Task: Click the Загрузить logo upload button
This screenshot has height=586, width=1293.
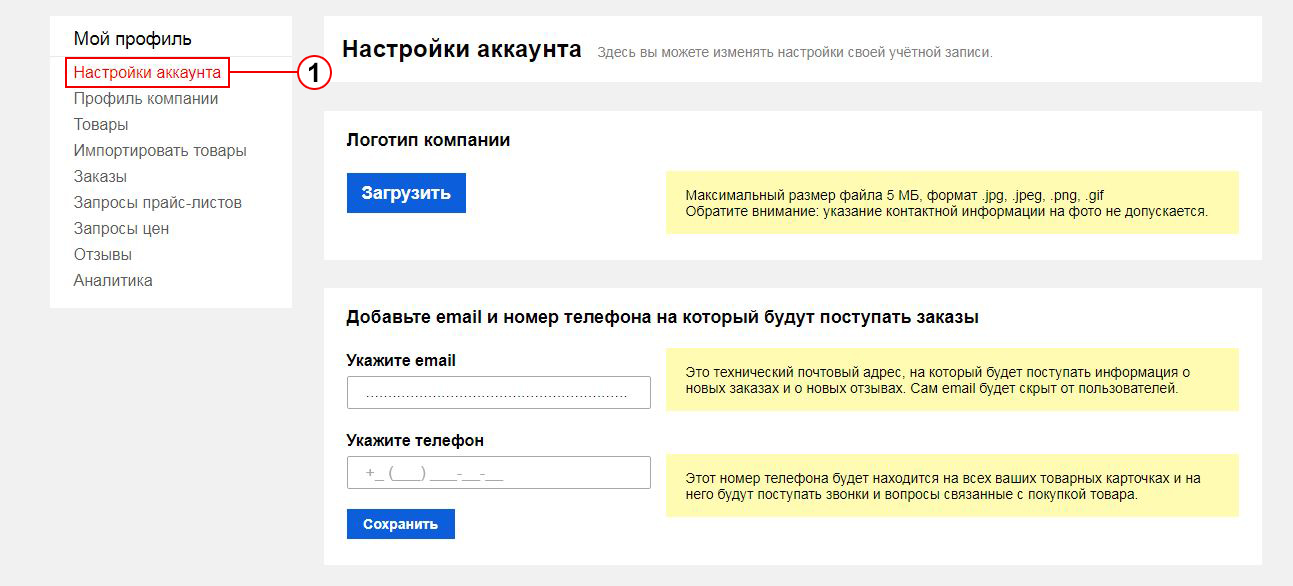Action: tap(406, 193)
